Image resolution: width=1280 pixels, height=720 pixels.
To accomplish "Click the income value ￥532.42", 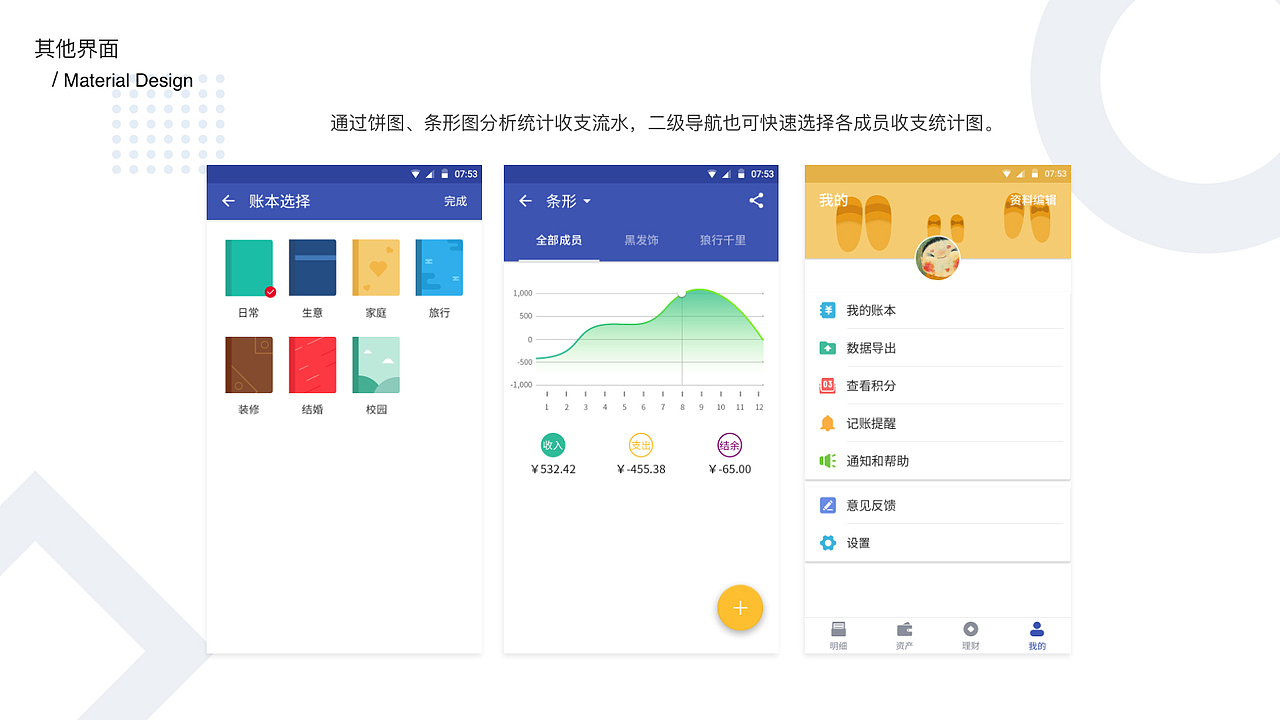I will [553, 469].
